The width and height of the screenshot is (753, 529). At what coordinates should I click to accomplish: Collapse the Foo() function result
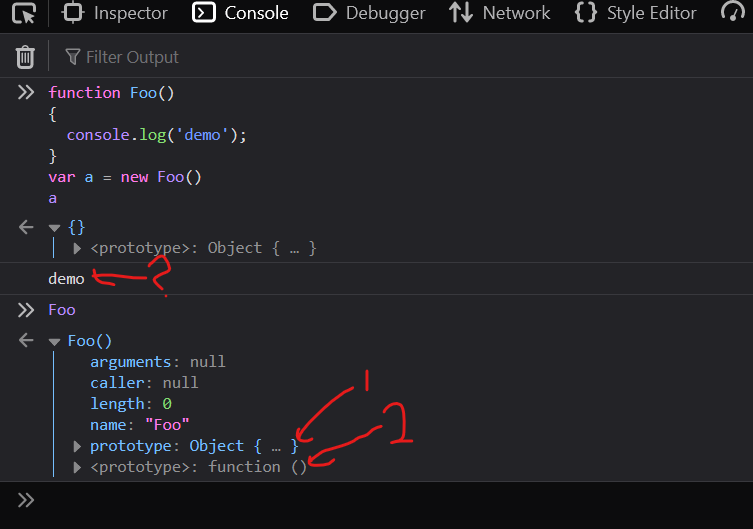(x=54, y=342)
